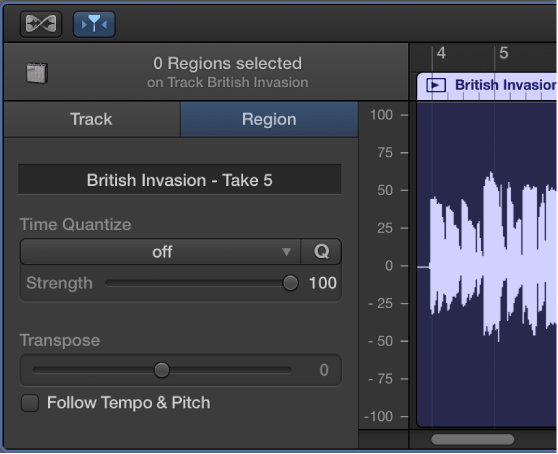Apply quantize with the Q button
This screenshot has height=454, width=558.
coord(321,252)
